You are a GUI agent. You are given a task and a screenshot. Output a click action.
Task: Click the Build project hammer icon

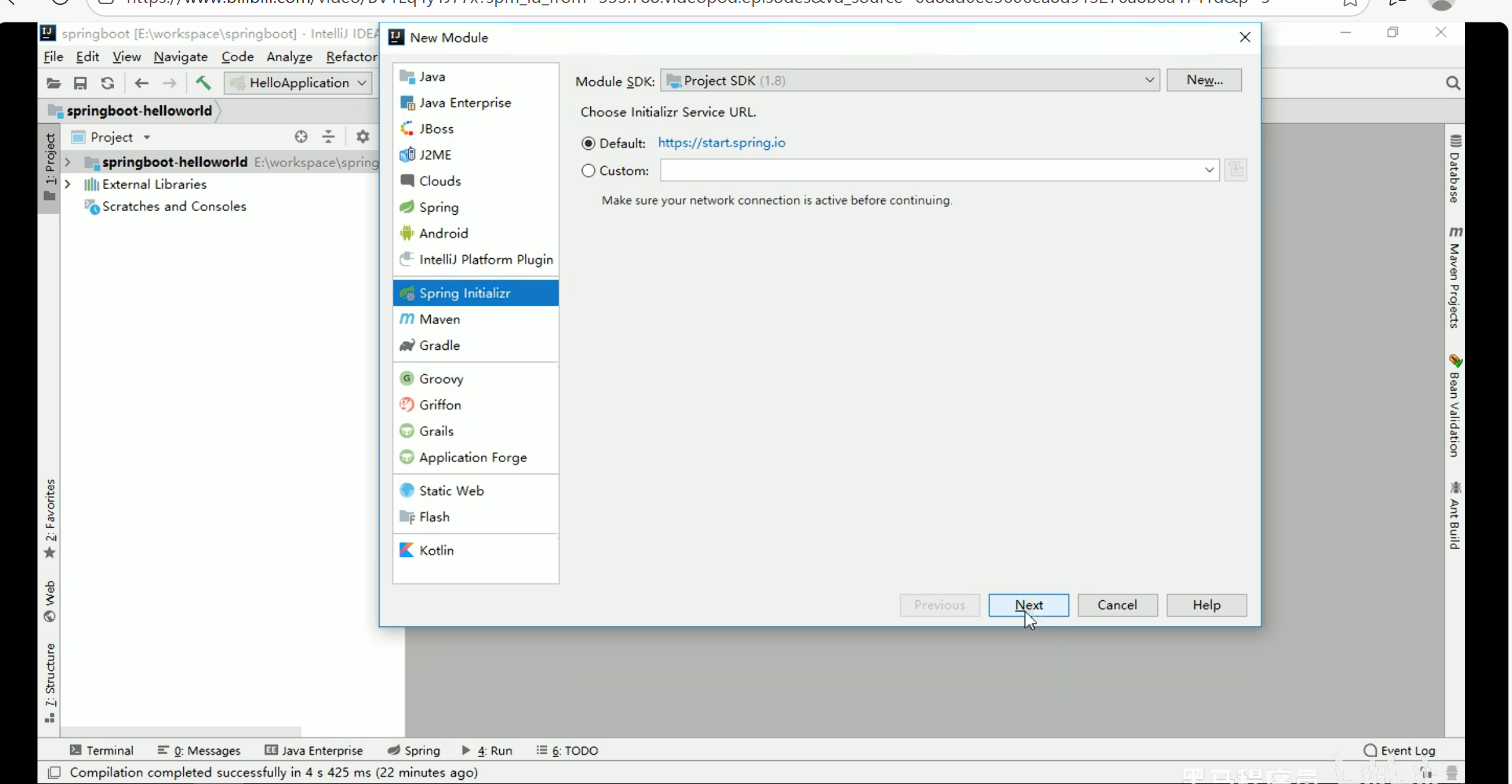click(203, 83)
